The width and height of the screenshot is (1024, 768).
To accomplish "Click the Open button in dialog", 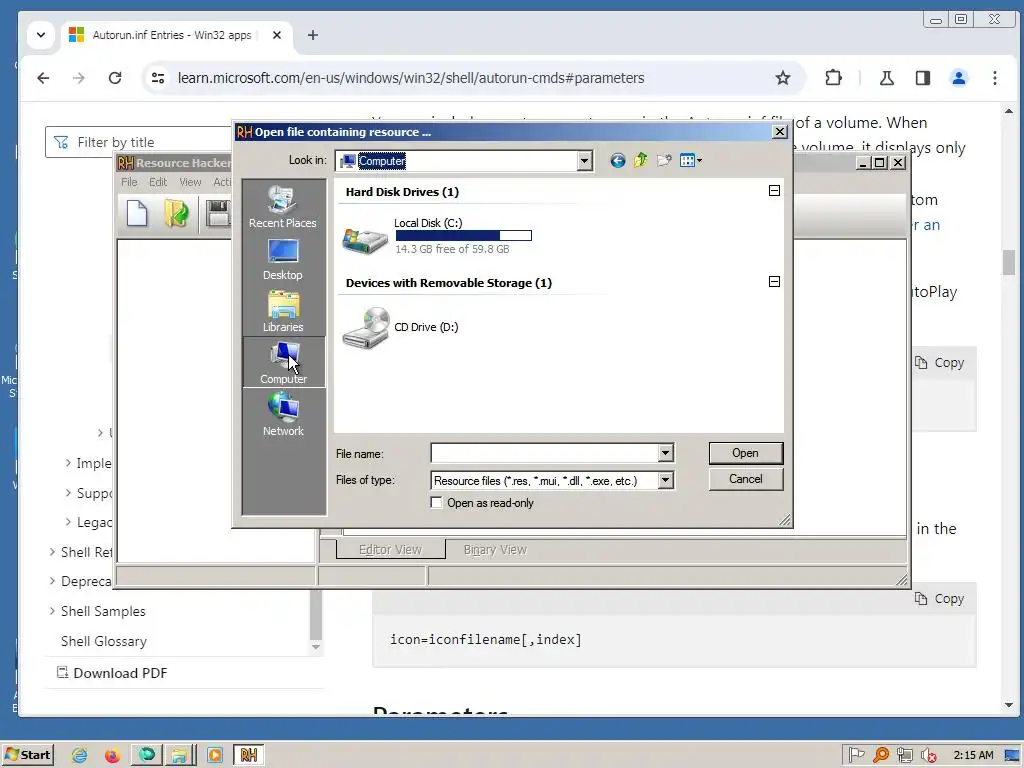I will coord(745,453).
